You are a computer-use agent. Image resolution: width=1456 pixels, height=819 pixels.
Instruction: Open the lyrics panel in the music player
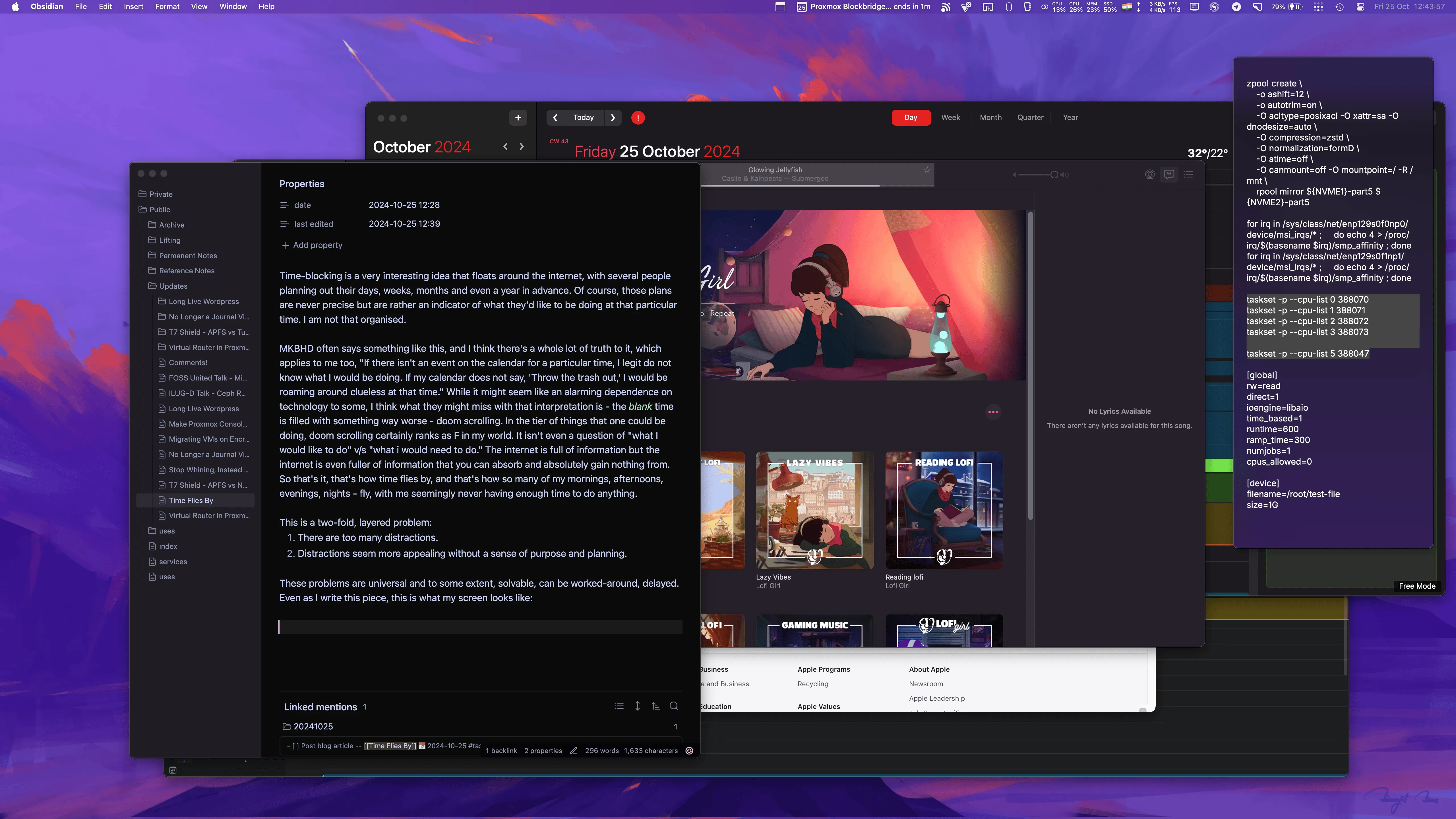coord(1168,175)
